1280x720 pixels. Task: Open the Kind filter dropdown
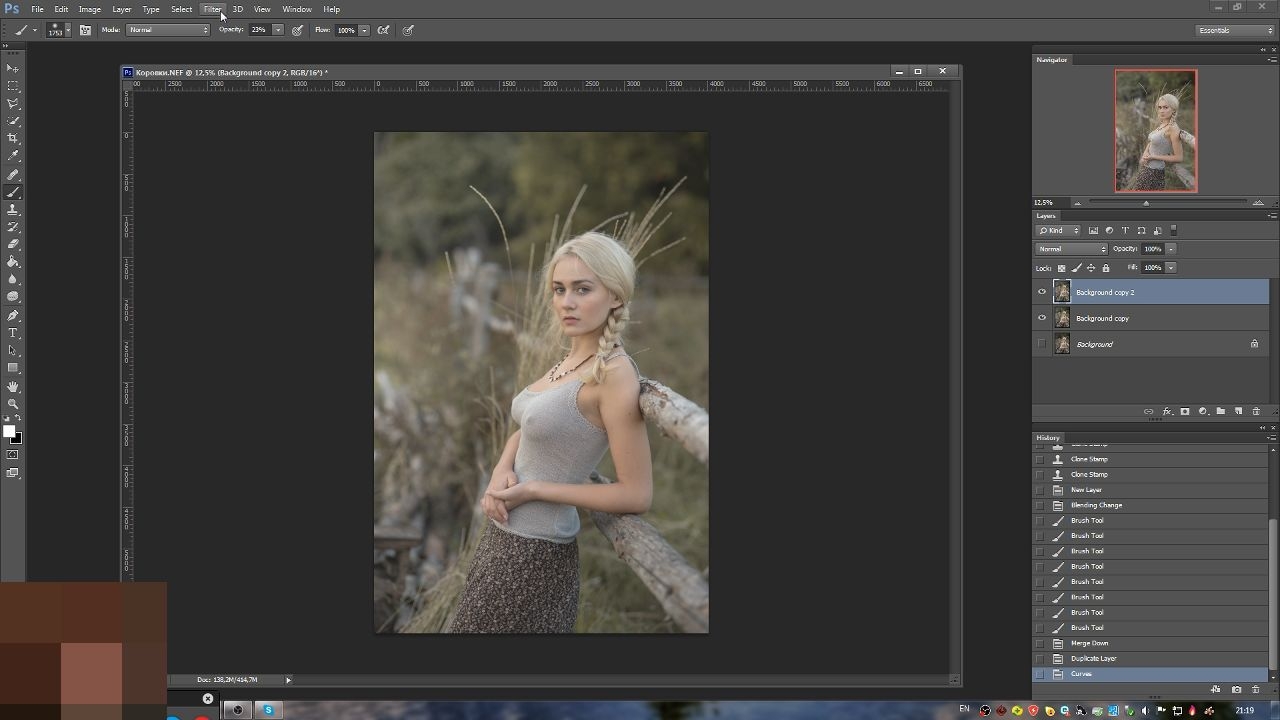1059,231
